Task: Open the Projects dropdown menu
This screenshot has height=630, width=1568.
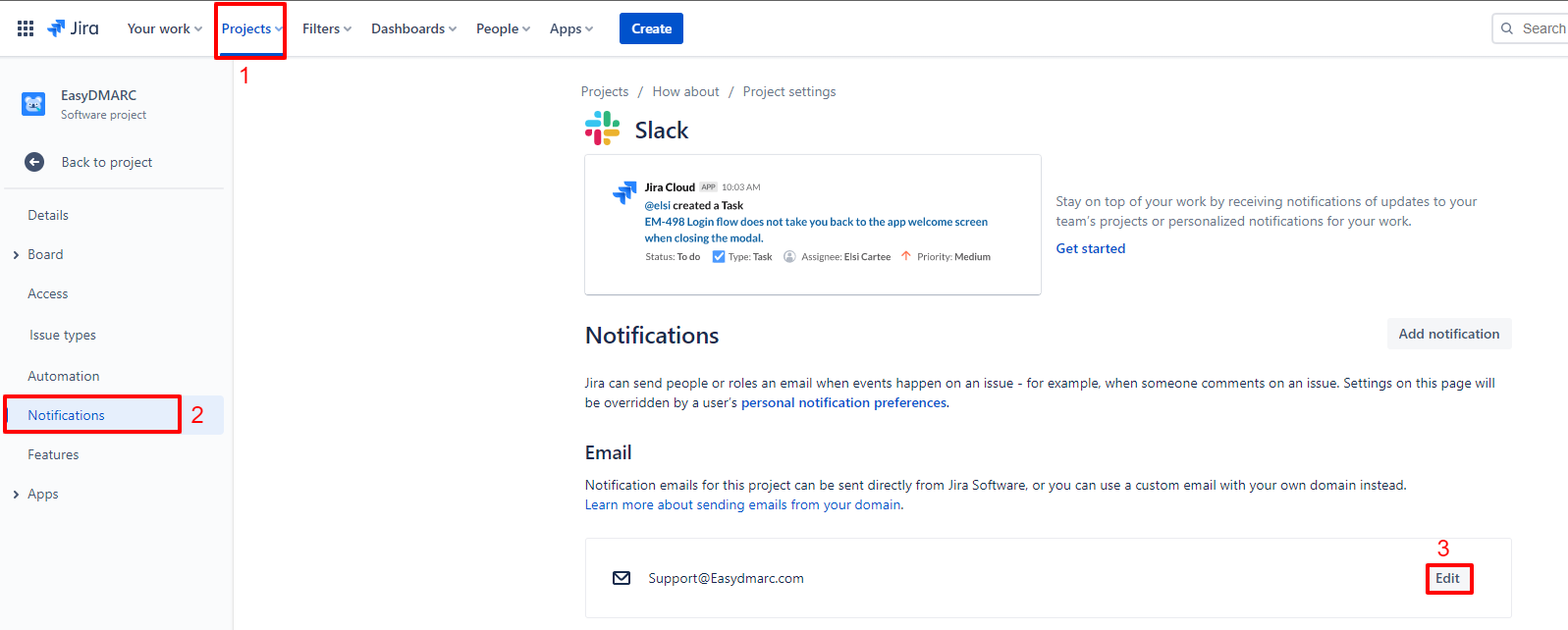Action: pos(251,28)
